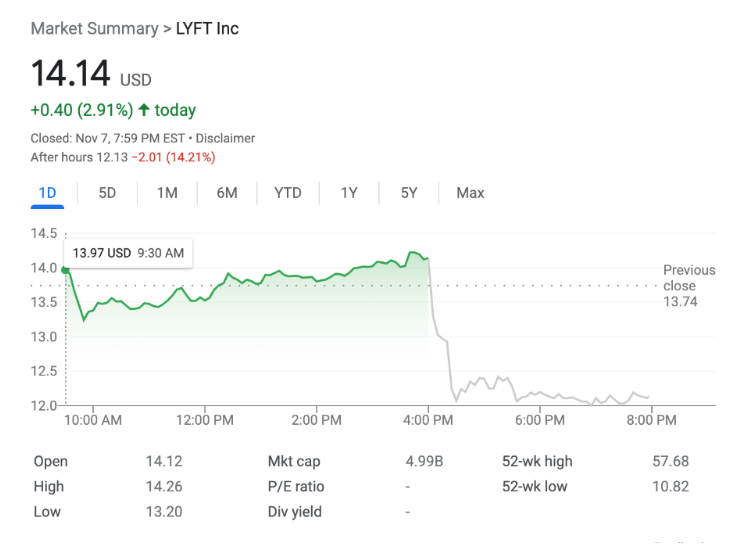This screenshot has height=556, width=754.
Task: Open the Disclaimer link
Action: (x=225, y=138)
